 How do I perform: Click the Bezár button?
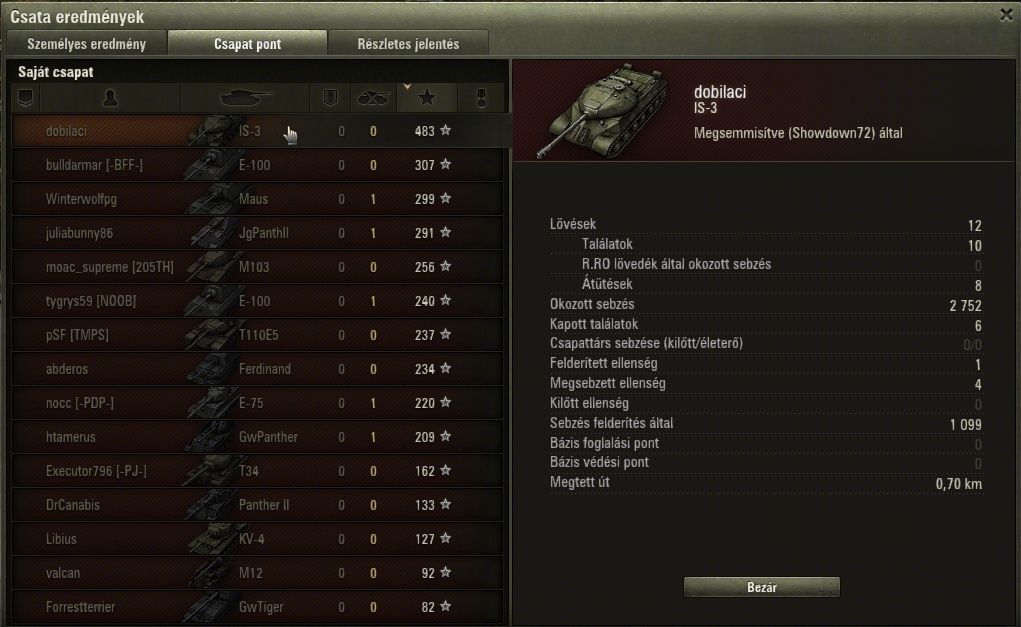[x=762, y=587]
